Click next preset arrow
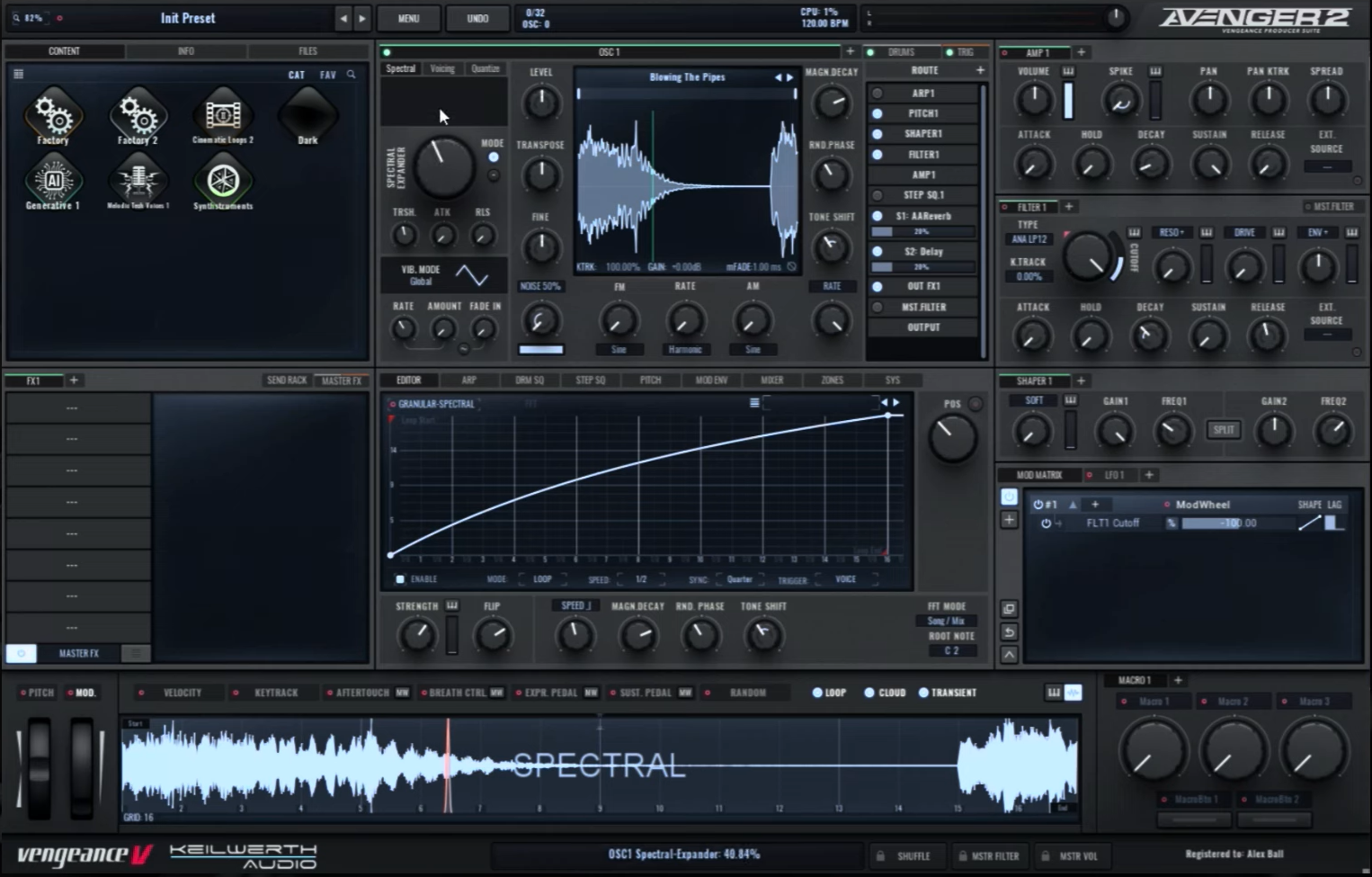The height and width of the screenshot is (877, 1372). (361, 18)
